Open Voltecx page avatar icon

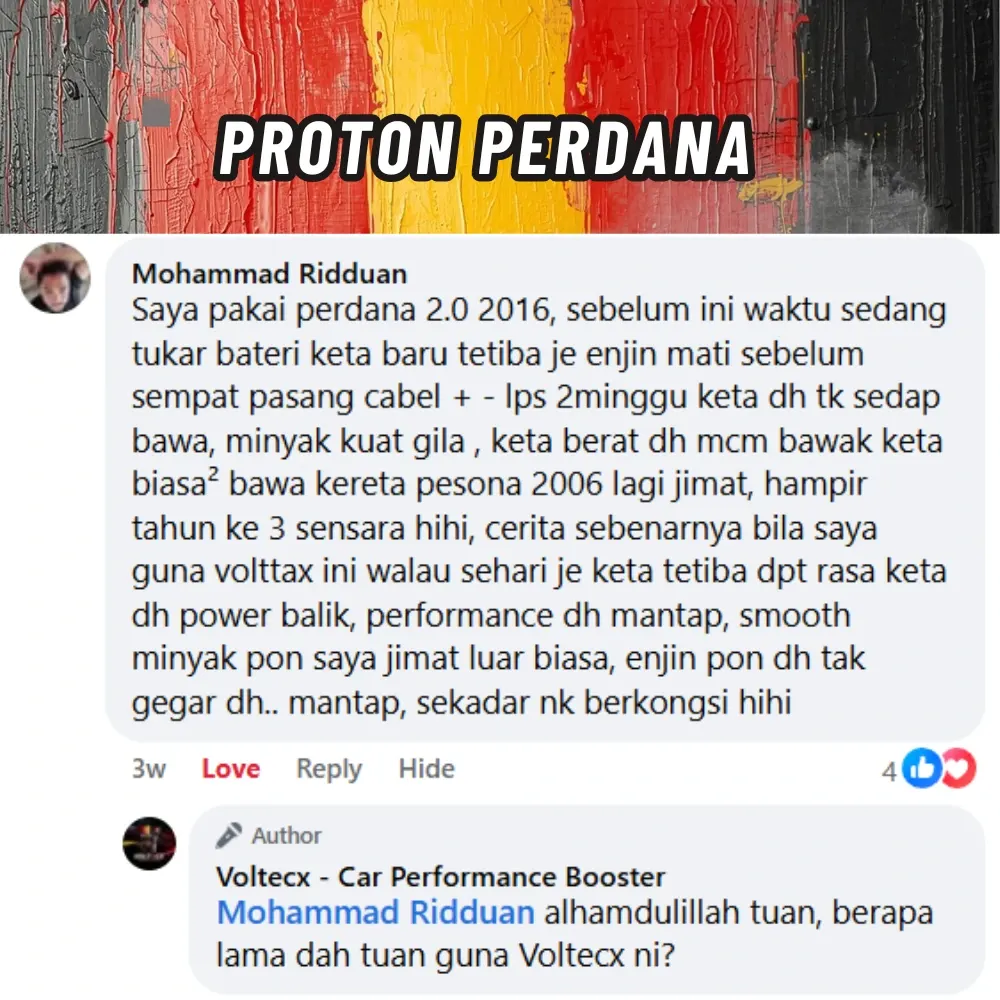click(x=149, y=843)
